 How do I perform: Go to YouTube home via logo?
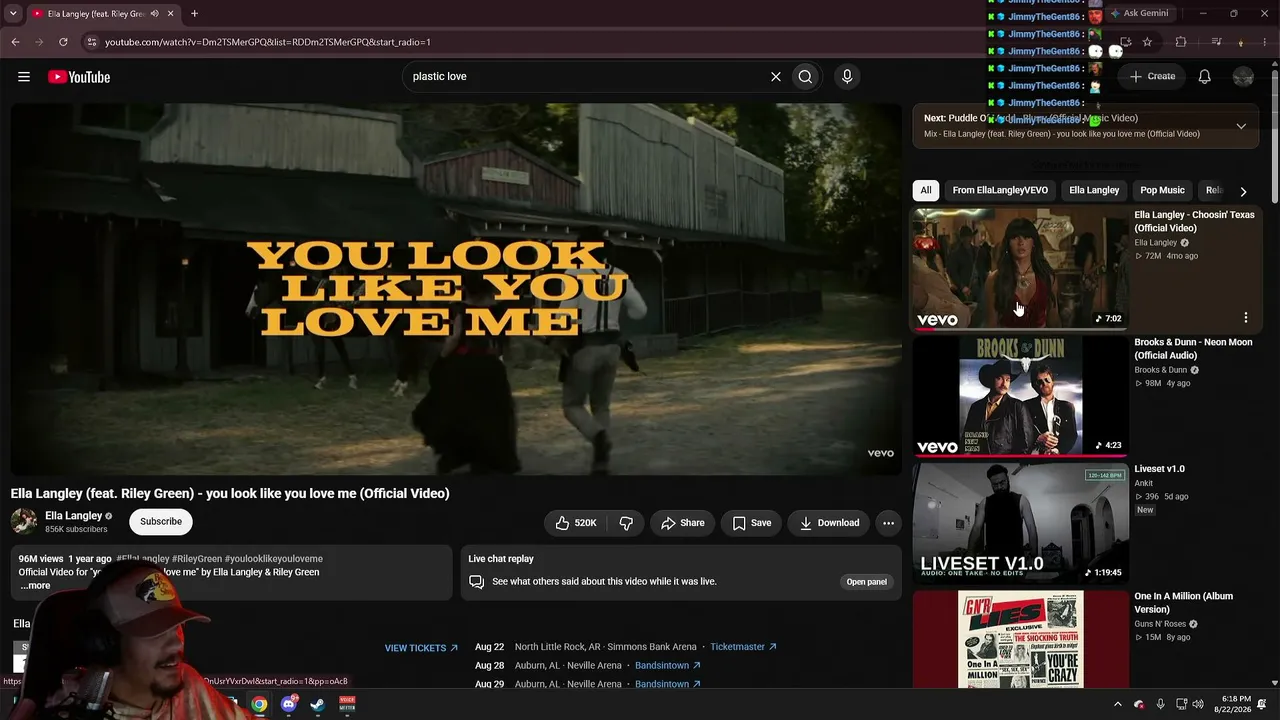pos(79,77)
